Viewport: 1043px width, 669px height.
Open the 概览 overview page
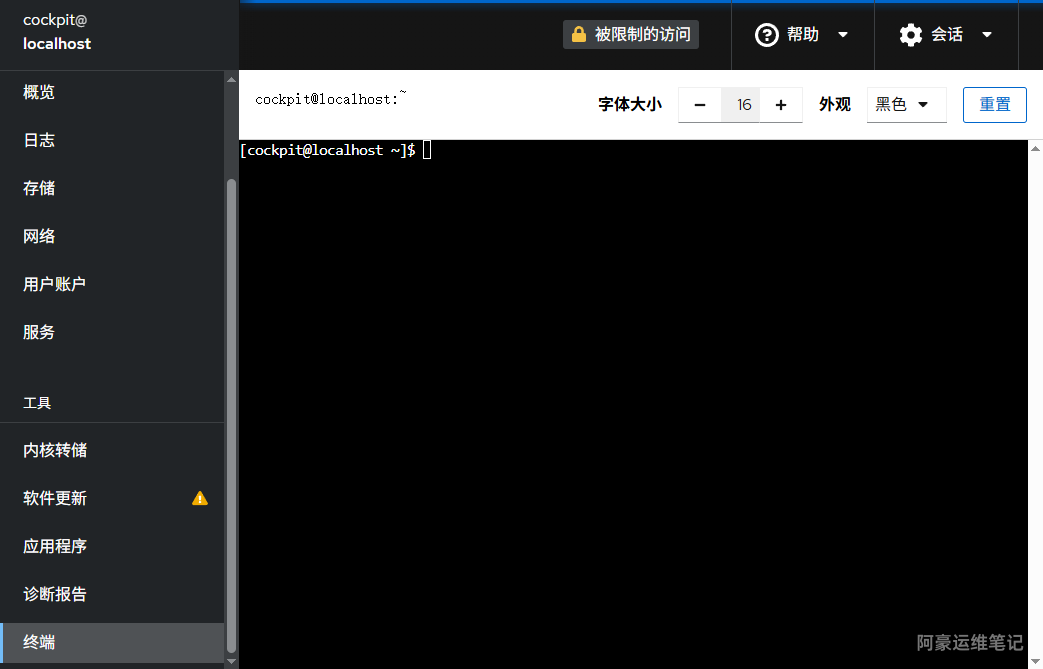pyautogui.click(x=112, y=92)
